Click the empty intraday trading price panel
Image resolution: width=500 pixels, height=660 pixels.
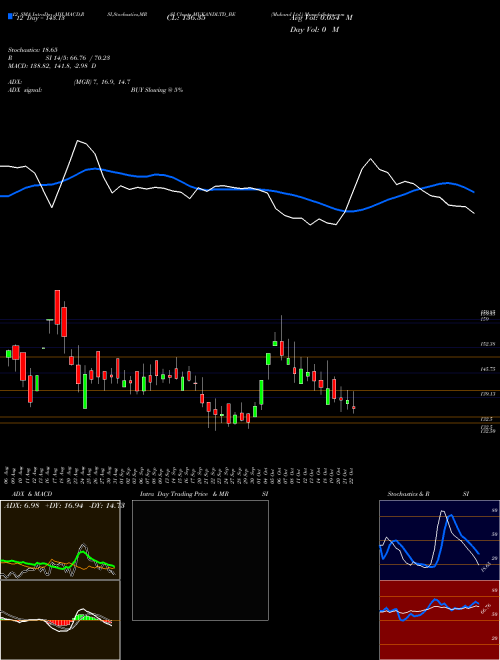click(x=200, y=560)
